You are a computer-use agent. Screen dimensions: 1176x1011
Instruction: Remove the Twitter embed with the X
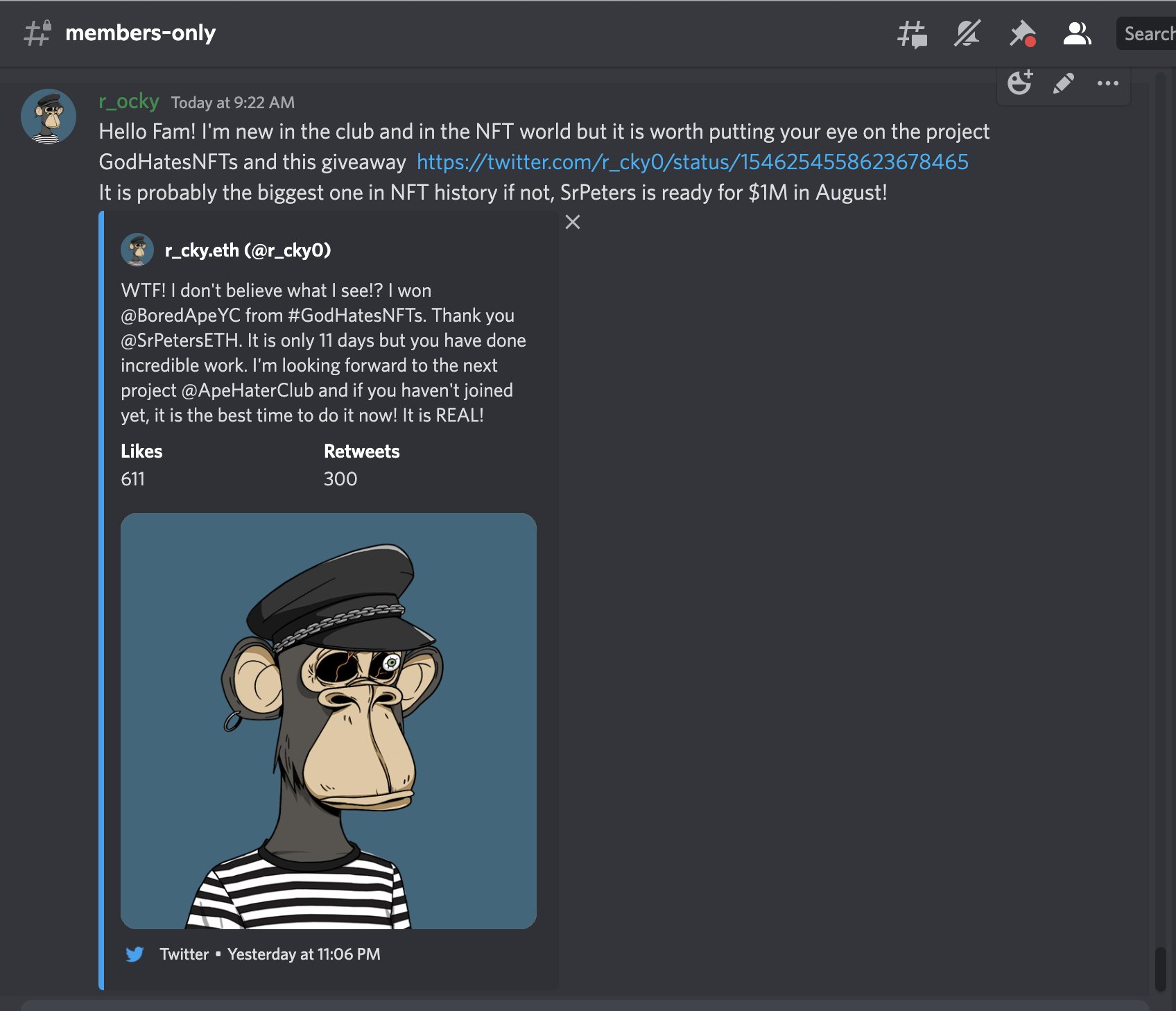tap(573, 222)
